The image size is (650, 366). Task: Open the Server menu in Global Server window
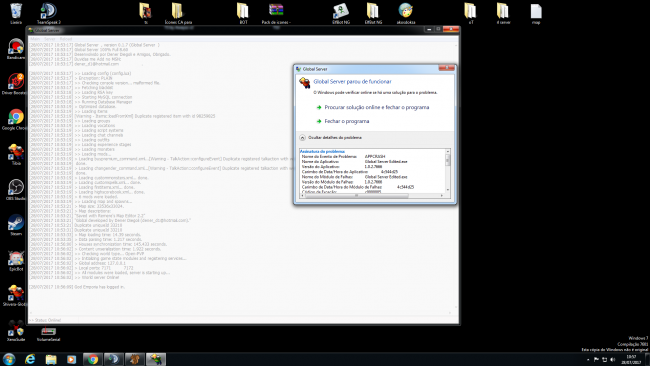pyautogui.click(x=49, y=39)
